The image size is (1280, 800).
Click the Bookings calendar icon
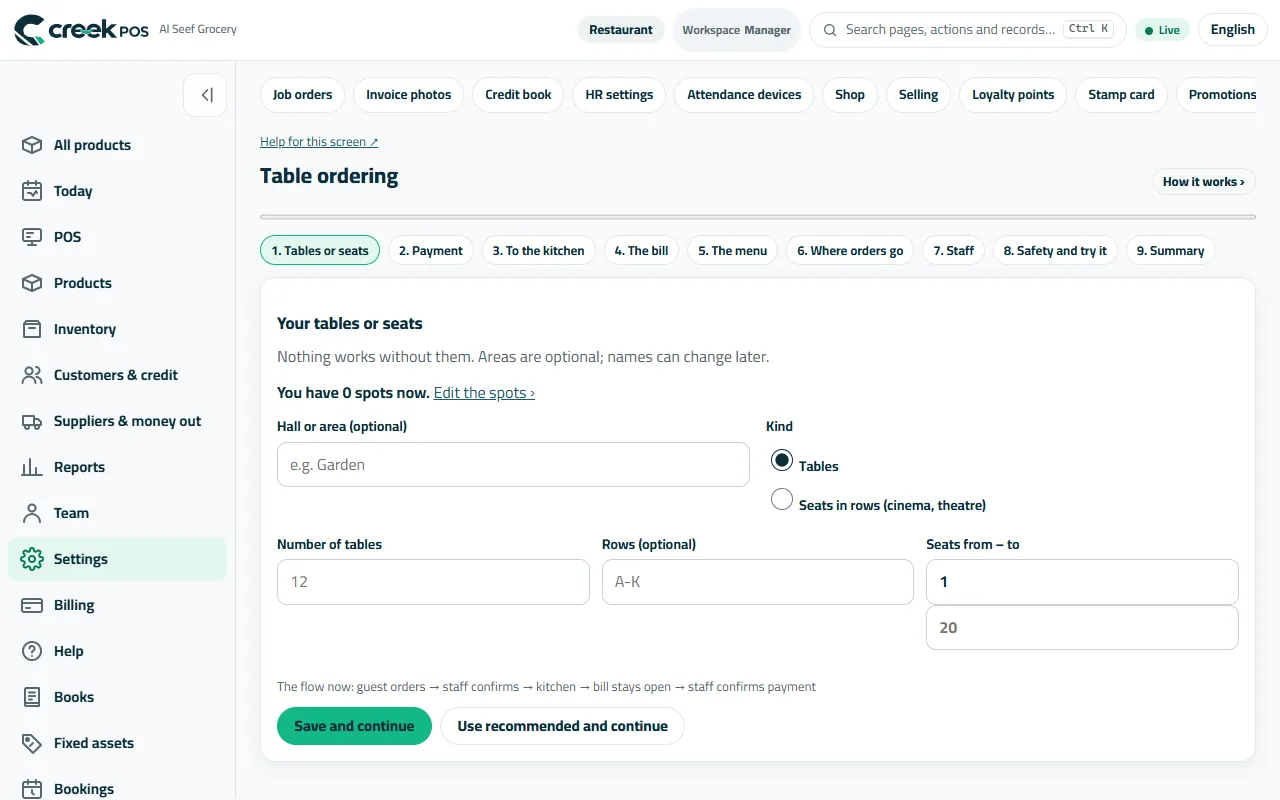(x=32, y=789)
